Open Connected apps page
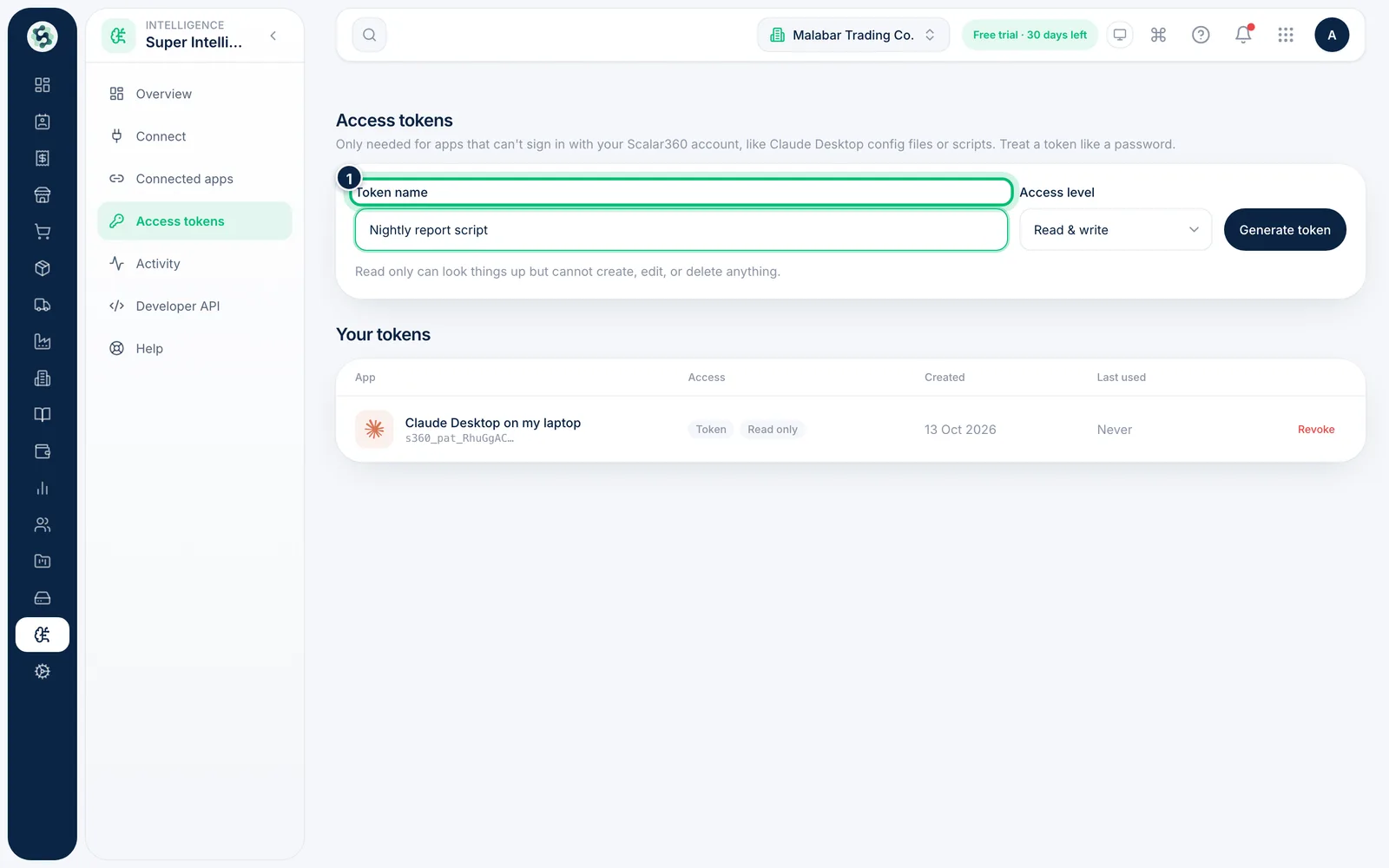 coord(194,179)
